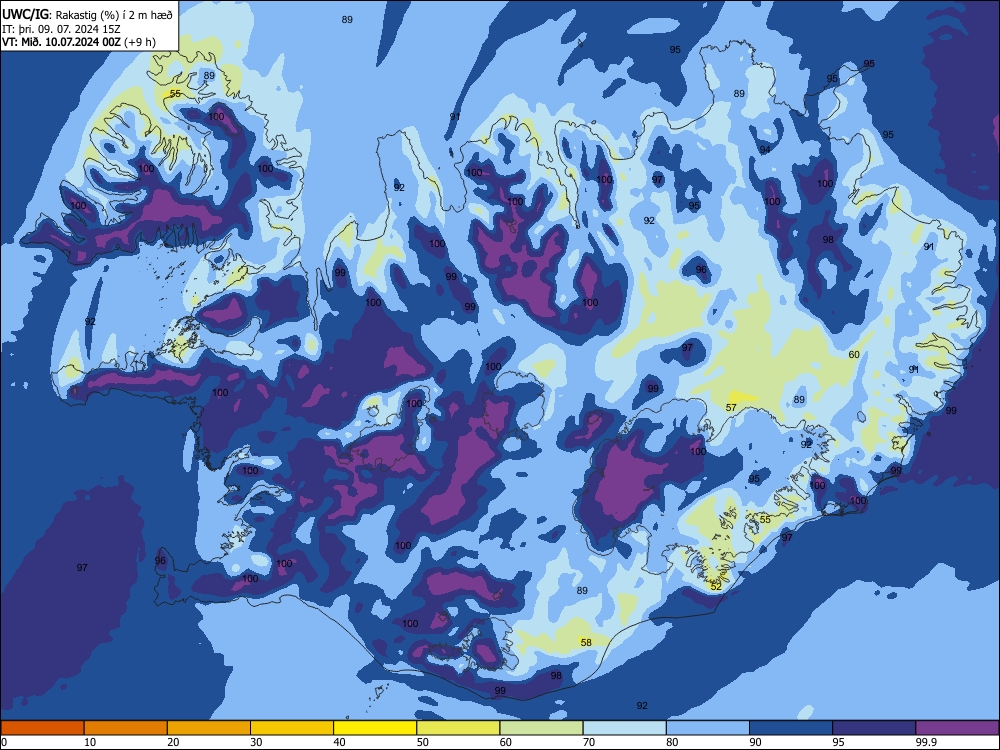Click the '40' legend scale label
Screen dimensions: 1000x750
339,742
